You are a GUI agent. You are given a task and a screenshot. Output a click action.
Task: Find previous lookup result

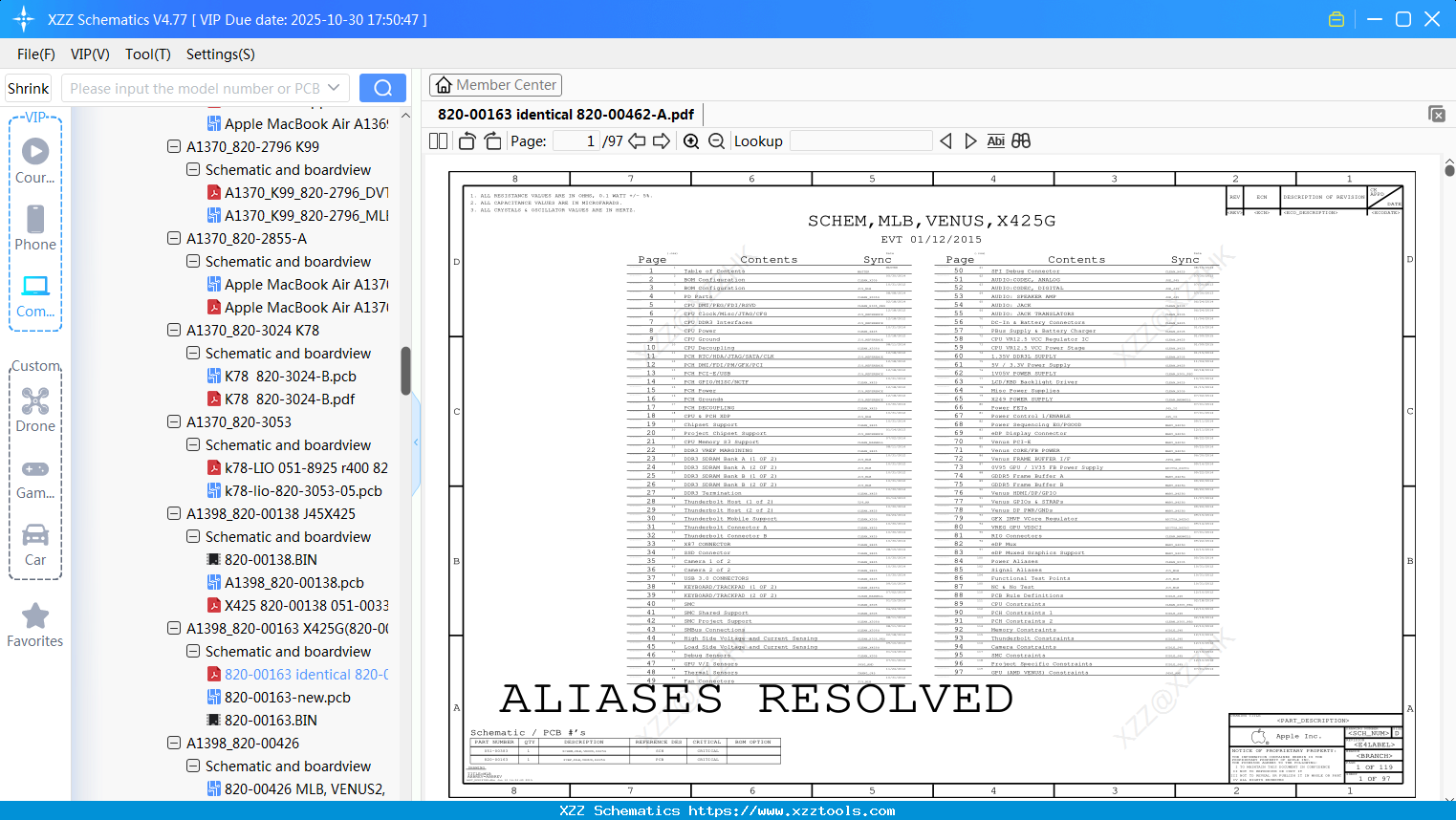point(945,141)
